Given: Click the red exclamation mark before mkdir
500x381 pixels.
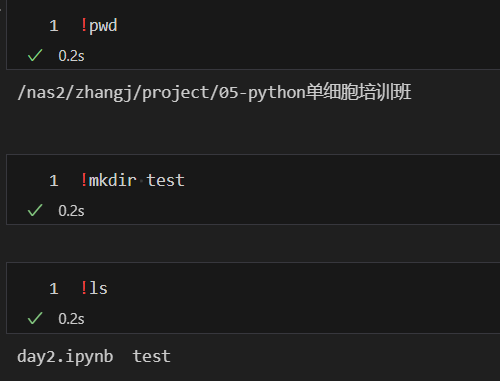Looking at the screenshot, I should (84, 180).
